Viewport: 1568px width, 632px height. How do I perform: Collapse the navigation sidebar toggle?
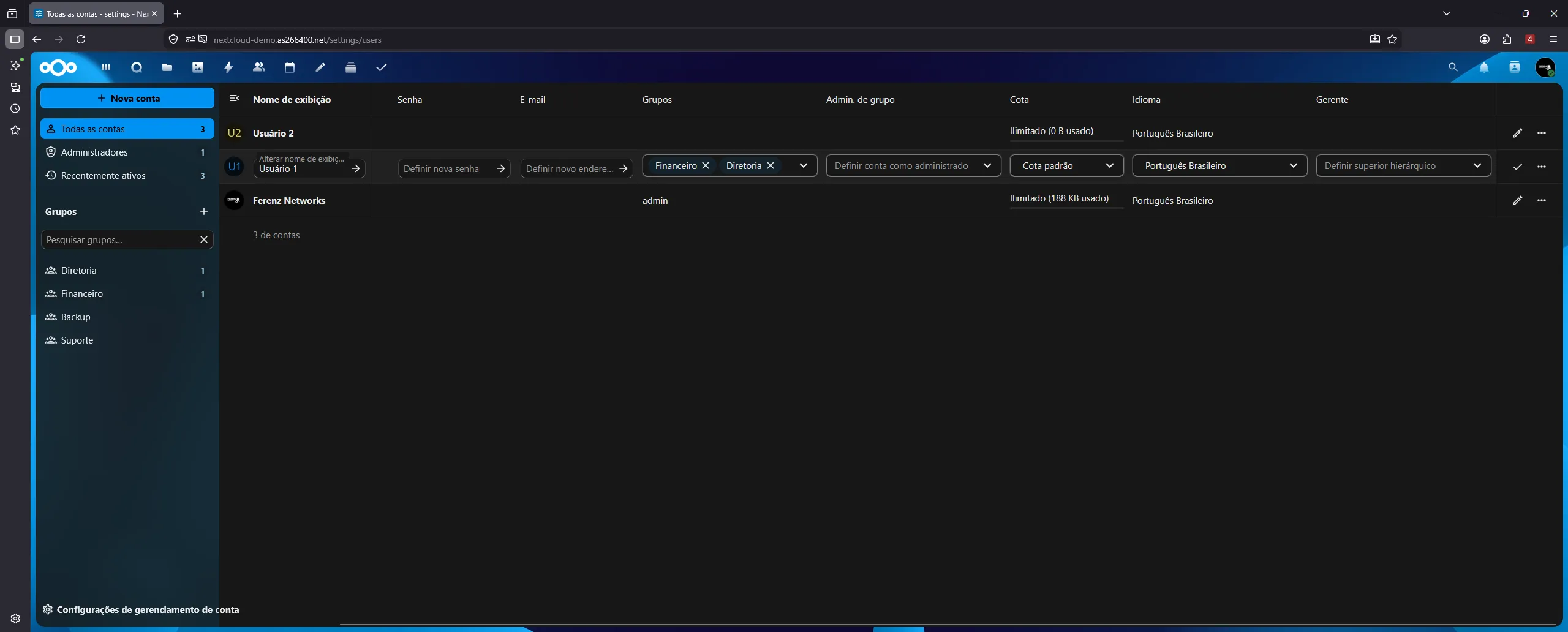pyautogui.click(x=234, y=98)
